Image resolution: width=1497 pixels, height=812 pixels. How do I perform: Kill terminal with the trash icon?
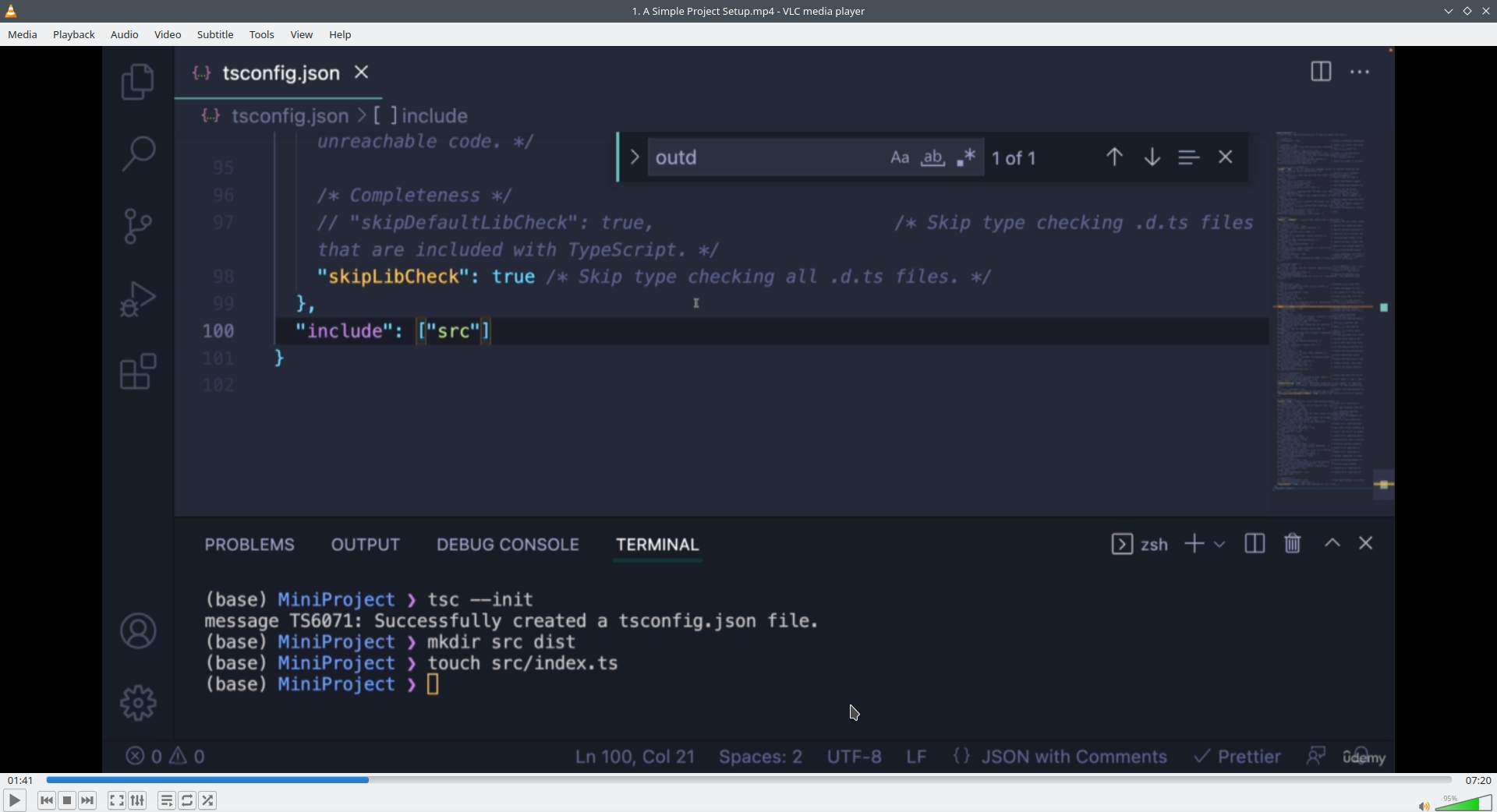click(1293, 544)
